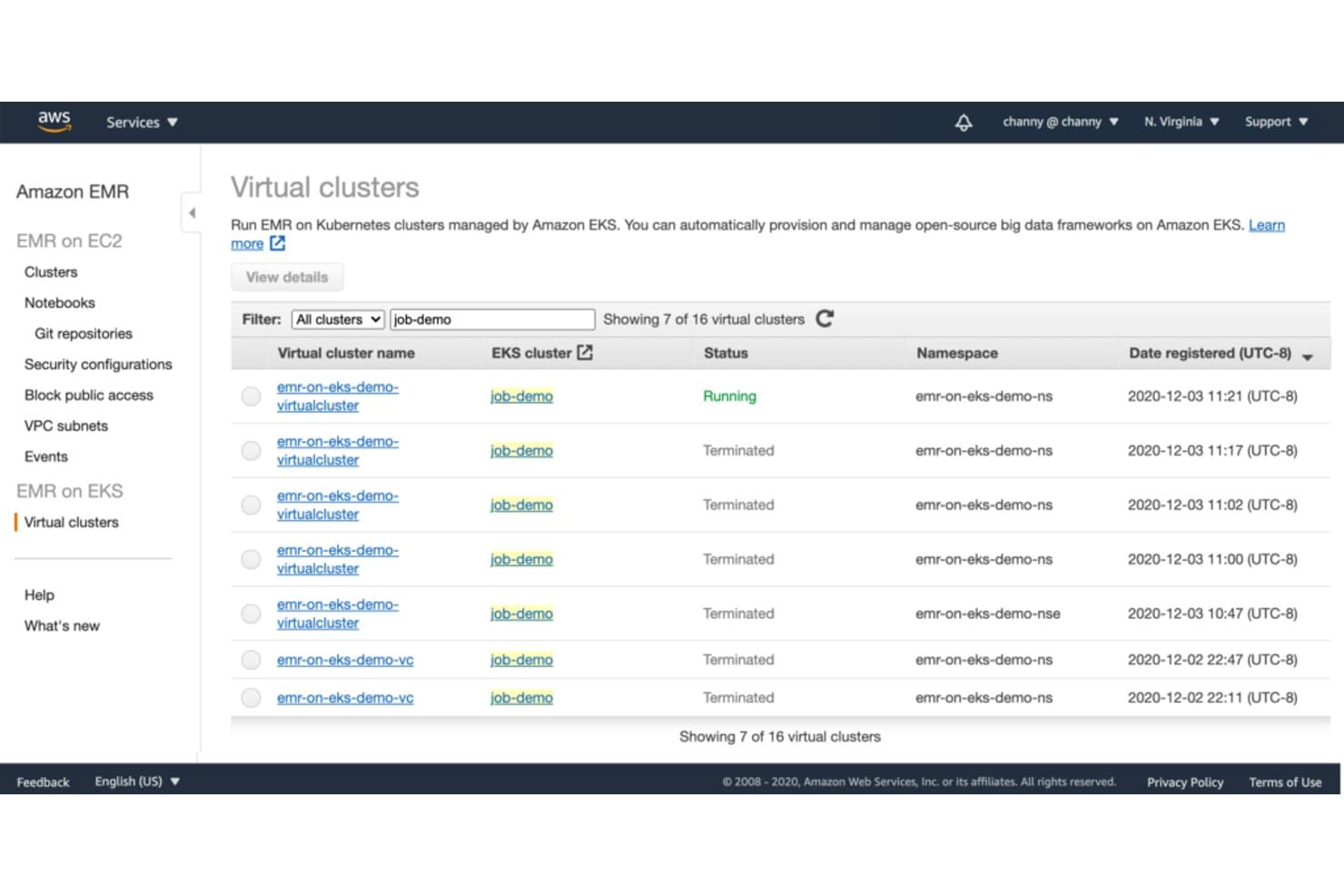The image size is (1344, 896).
Task: Open job-demo EKS cluster link in Running row
Action: pyautogui.click(x=521, y=397)
